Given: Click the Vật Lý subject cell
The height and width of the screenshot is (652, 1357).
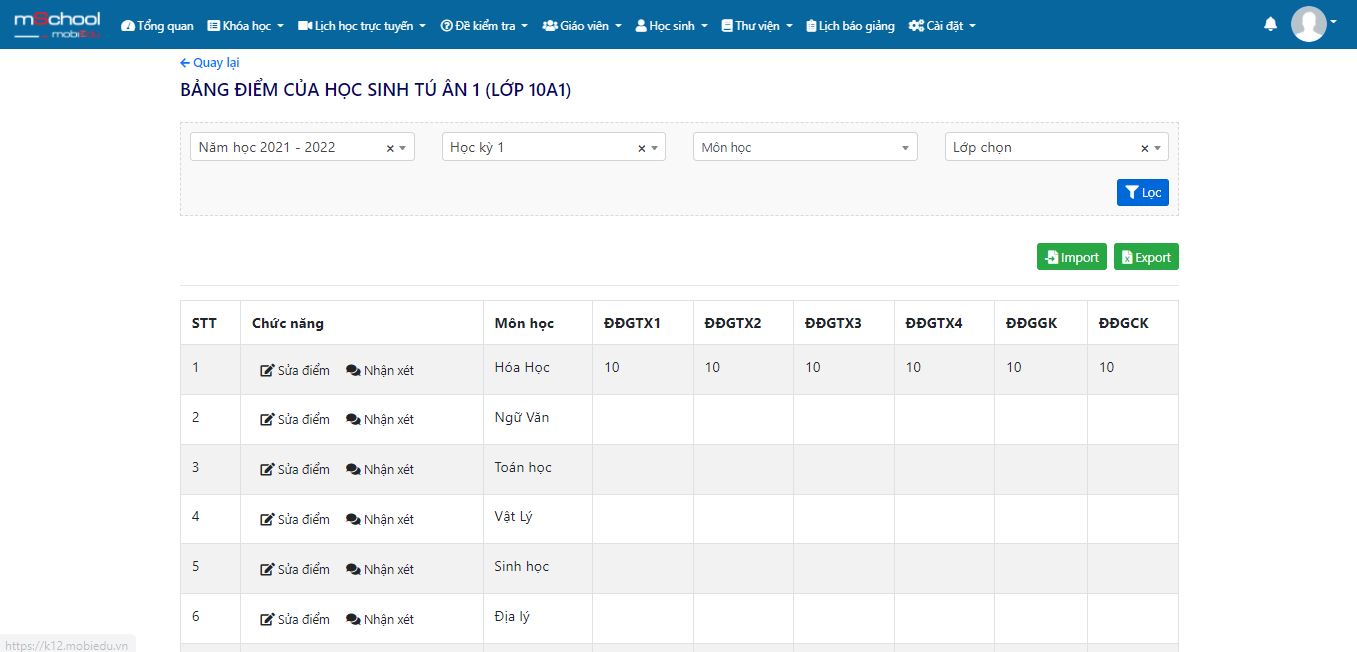Looking at the screenshot, I should [538, 519].
